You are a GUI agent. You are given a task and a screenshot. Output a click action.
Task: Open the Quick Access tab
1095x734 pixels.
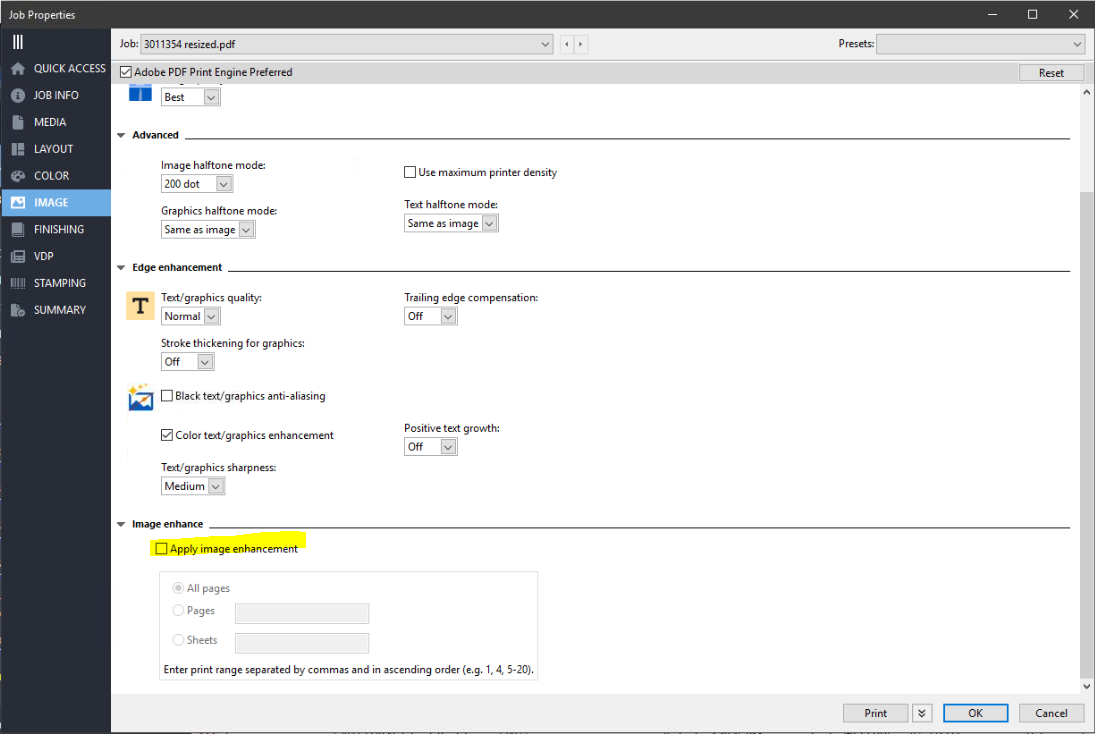[x=56, y=68]
